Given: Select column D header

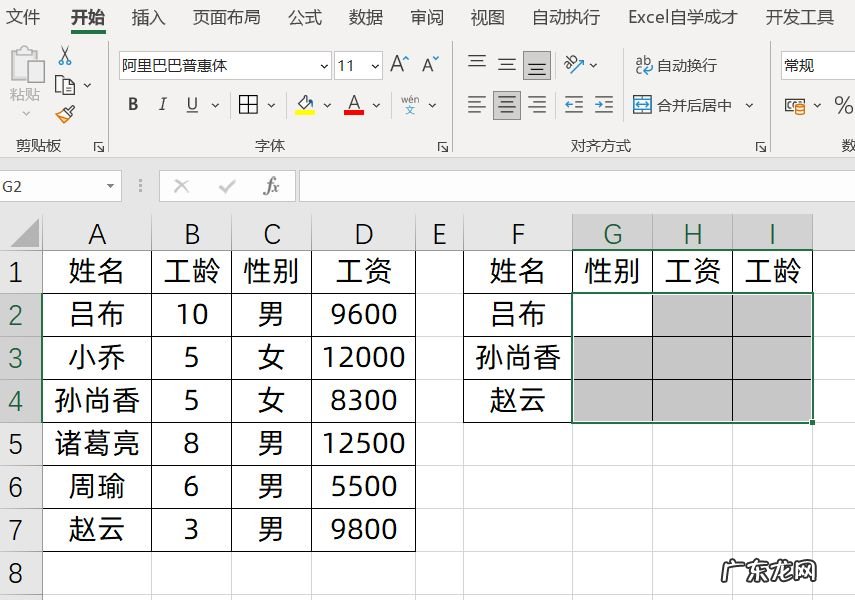Looking at the screenshot, I should click(363, 234).
